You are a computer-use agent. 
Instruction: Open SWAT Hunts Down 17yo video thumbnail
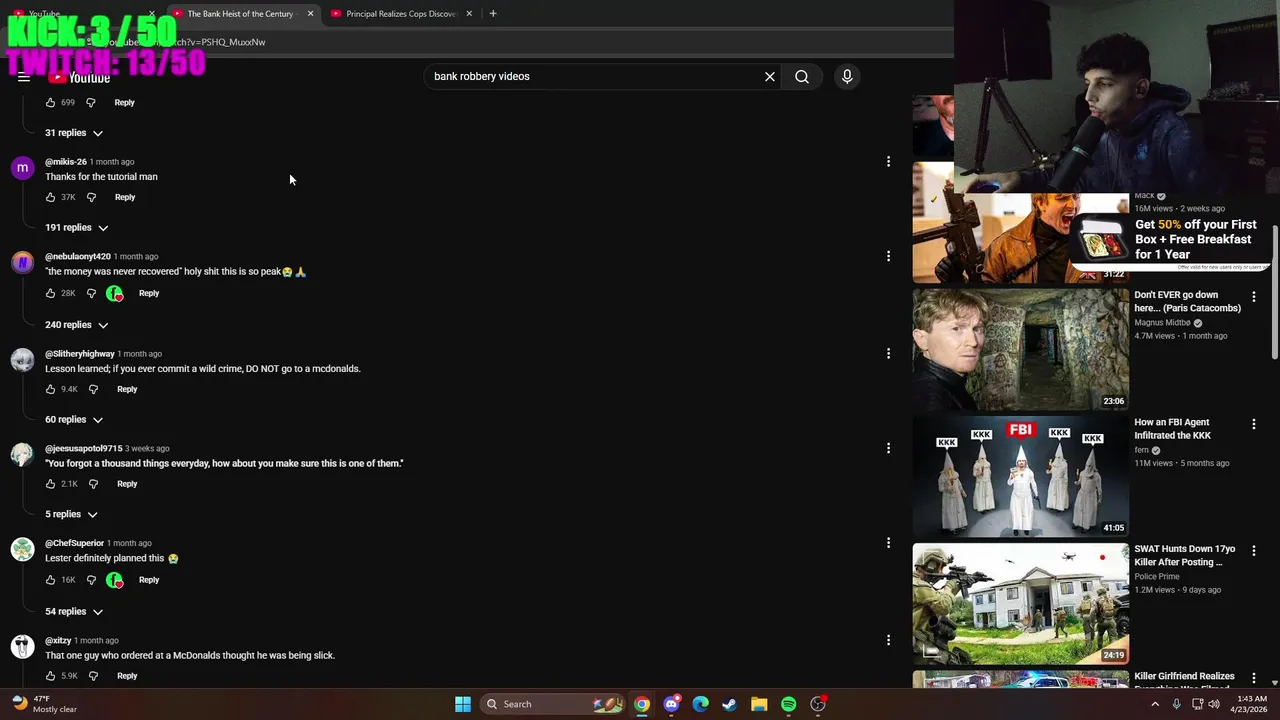1020,604
